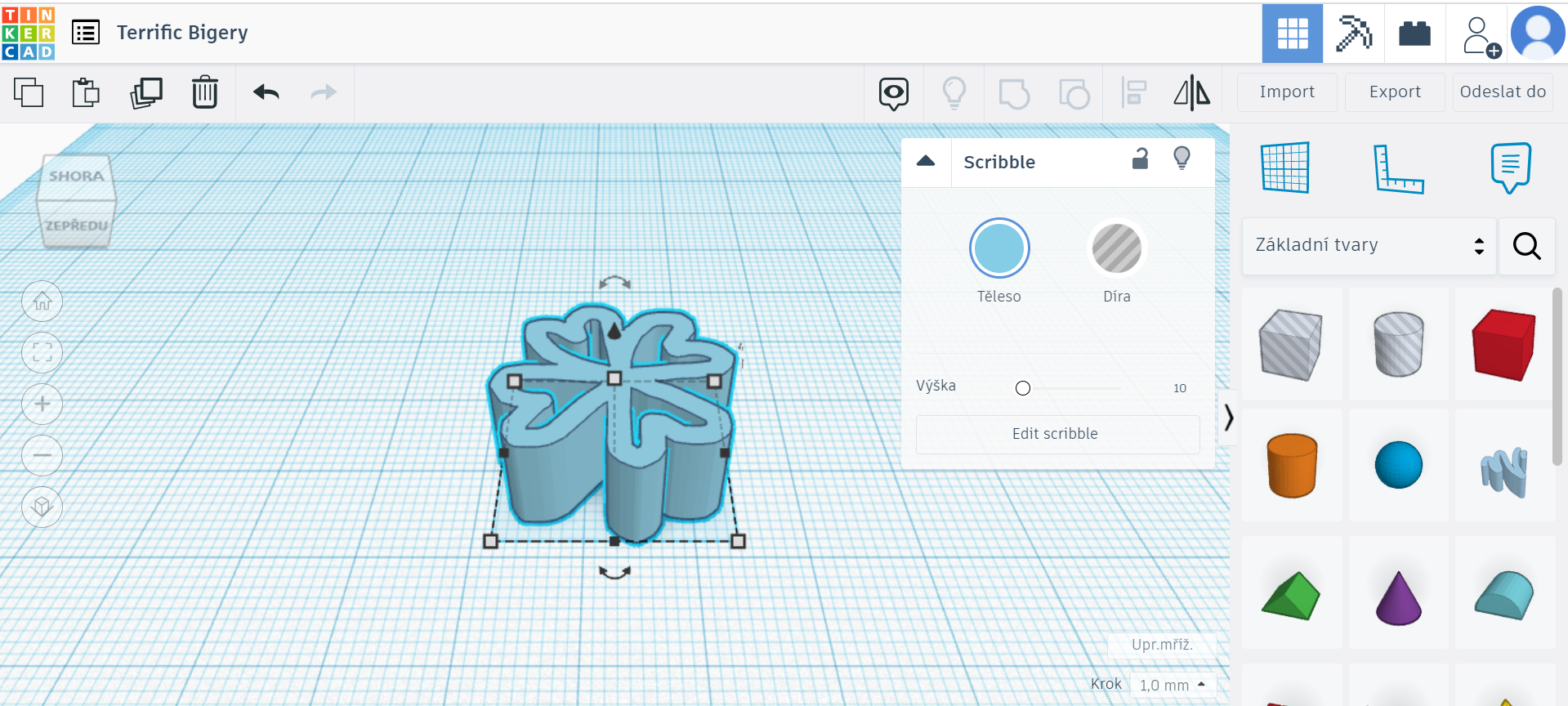Click the Import button
The width and height of the screenshot is (1568, 706).
tap(1287, 92)
